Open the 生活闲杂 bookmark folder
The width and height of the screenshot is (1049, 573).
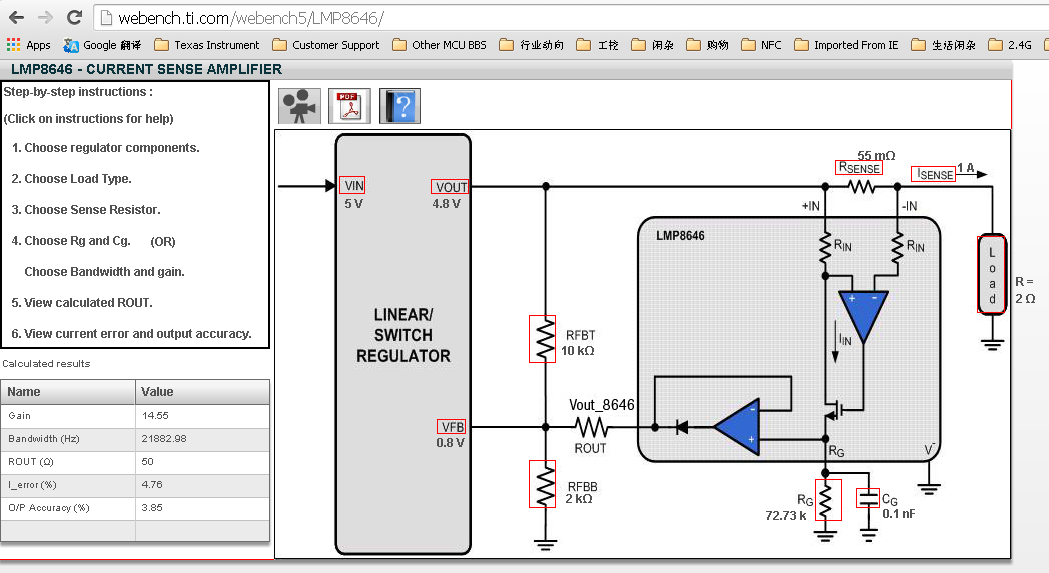tap(944, 45)
